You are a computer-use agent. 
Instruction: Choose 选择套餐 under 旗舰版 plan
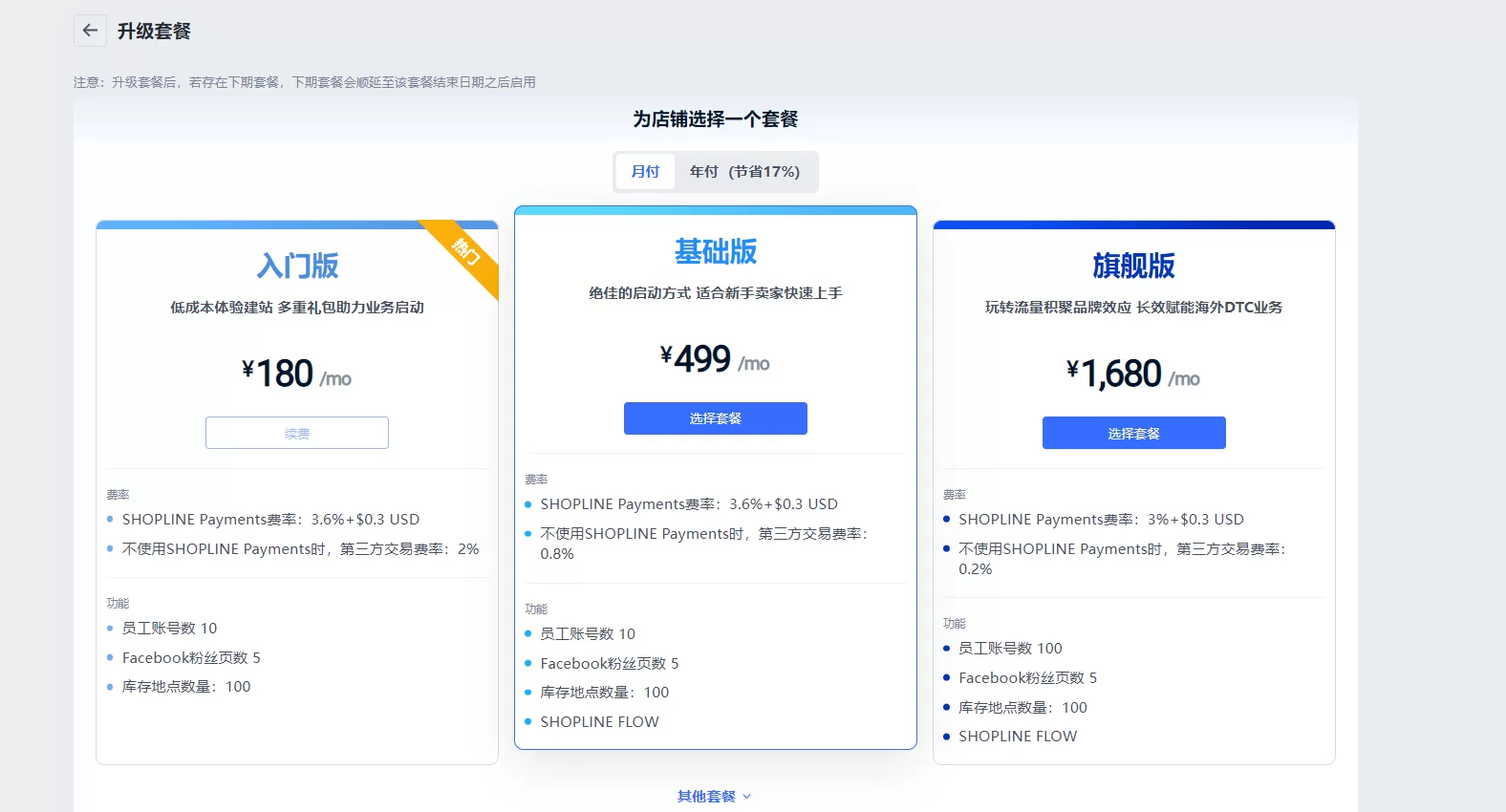(1133, 433)
